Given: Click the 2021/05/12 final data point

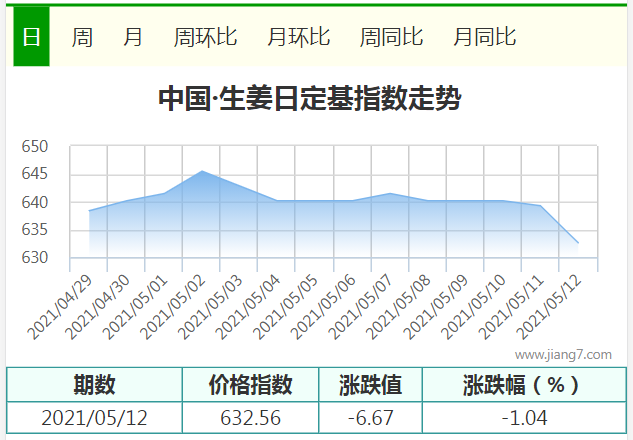Looking at the screenshot, I should click(x=578, y=243).
